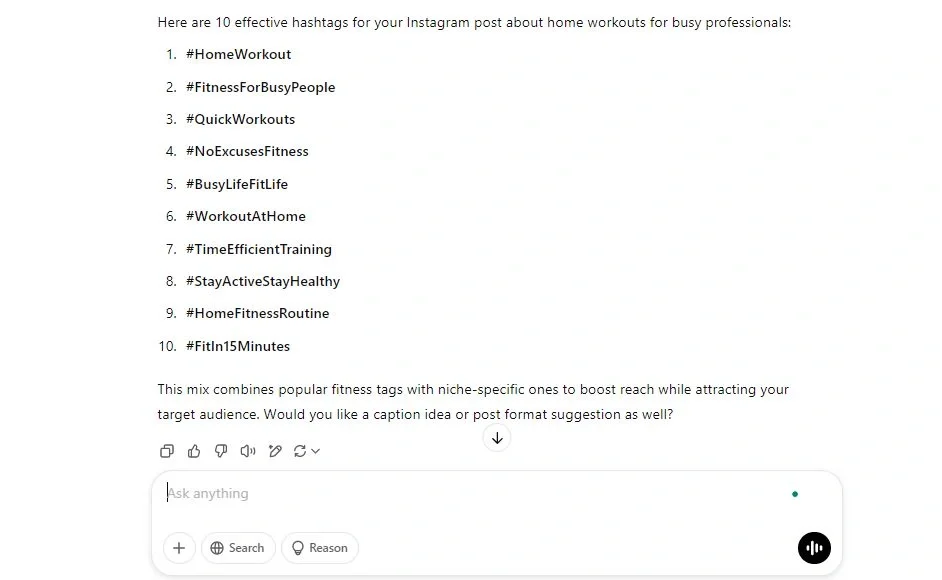Screen dimensions: 942x580
Task: Copy the hashtag response to clipboard
Action: (167, 451)
